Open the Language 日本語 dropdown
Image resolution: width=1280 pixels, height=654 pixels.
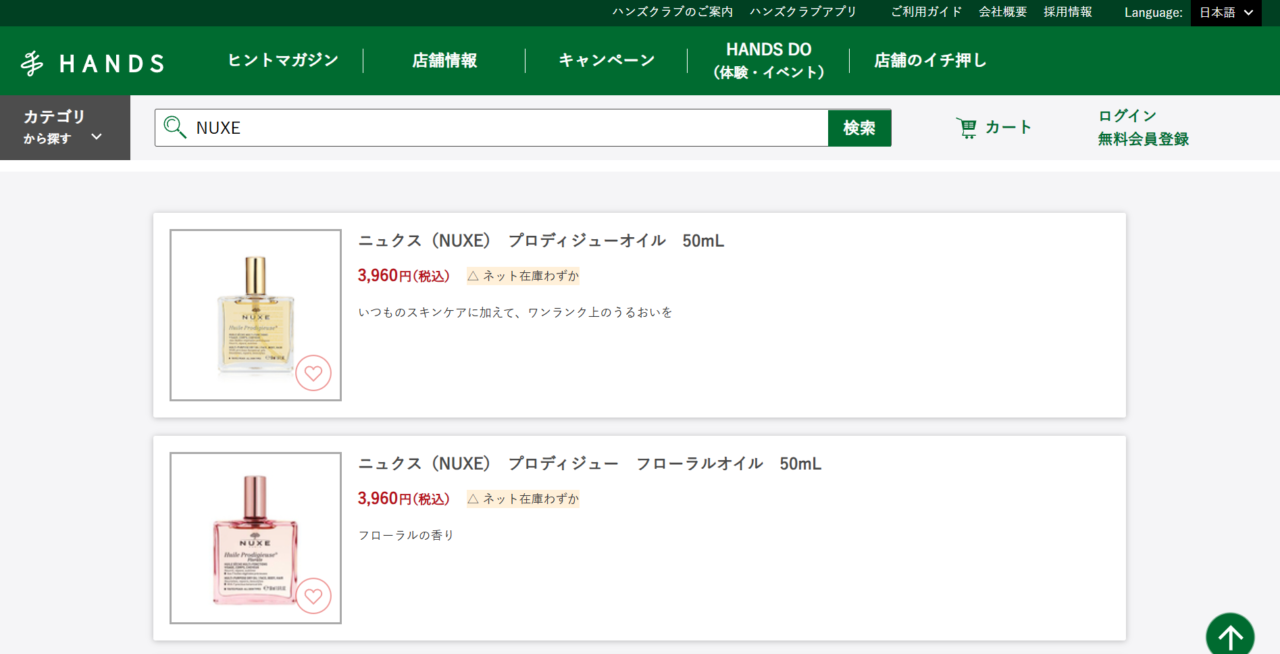coord(1226,13)
